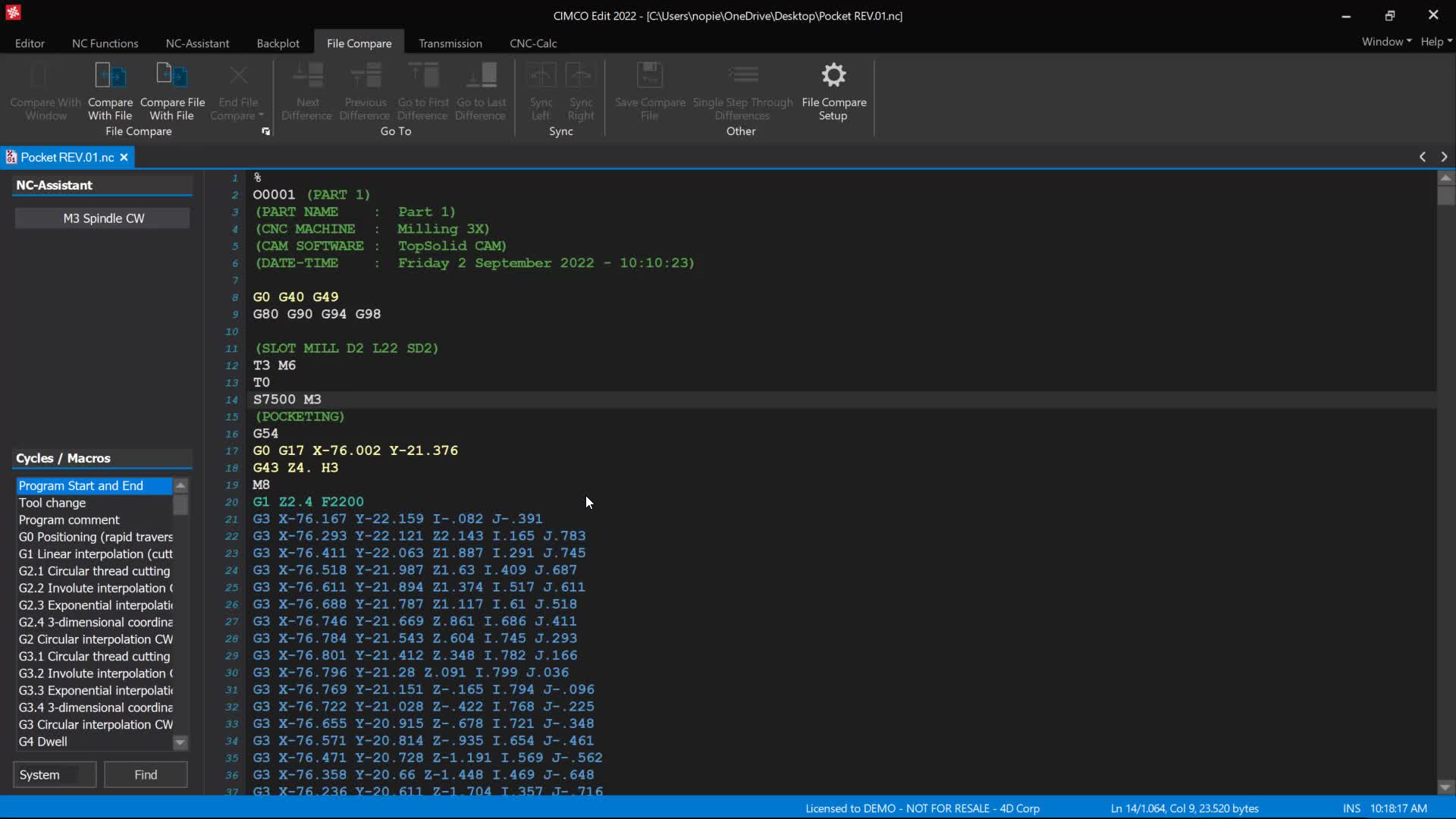Screen dimensions: 1456x819
Task: Open the File Compare group dialog launcher
Action: pyautogui.click(x=265, y=131)
